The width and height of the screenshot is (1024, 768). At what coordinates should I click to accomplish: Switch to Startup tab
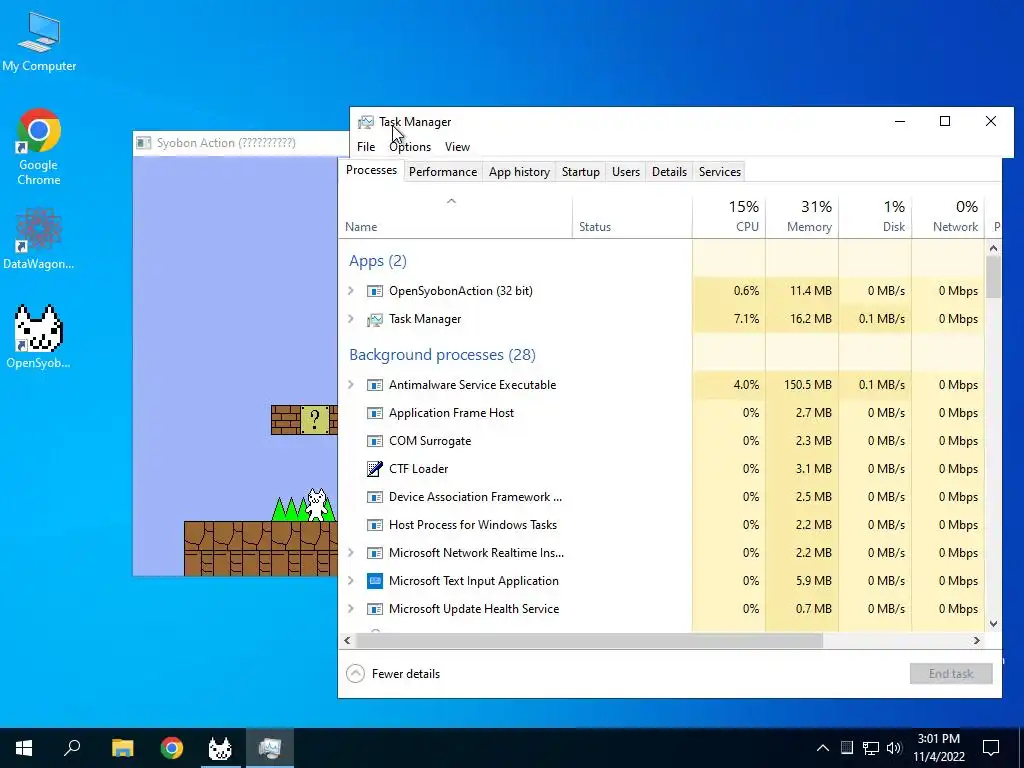click(x=581, y=172)
